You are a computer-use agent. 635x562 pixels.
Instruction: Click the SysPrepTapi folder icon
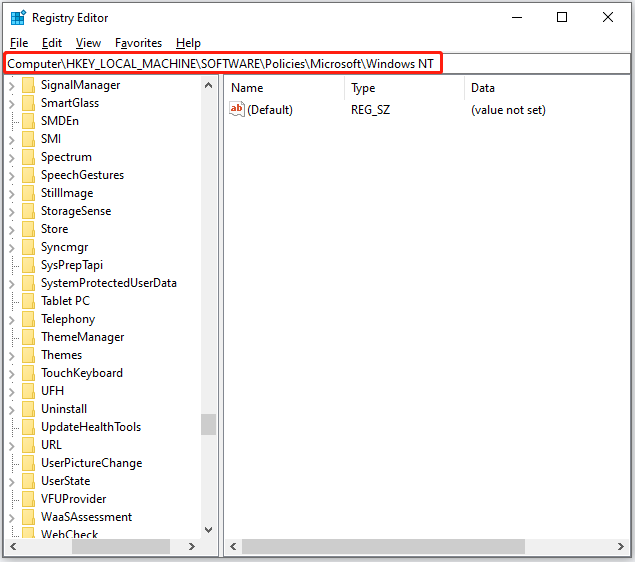28,265
